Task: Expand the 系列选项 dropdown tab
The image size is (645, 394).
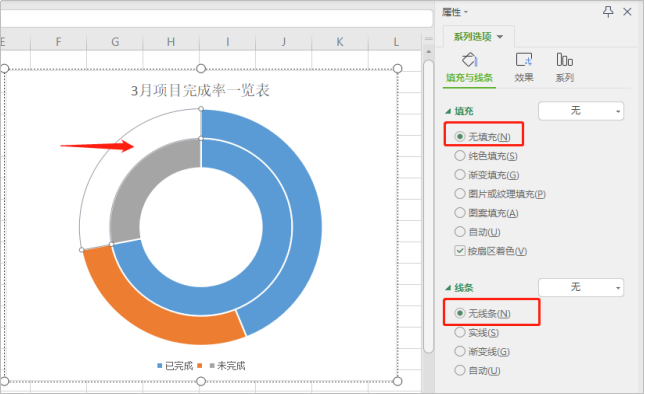Action: coord(478,37)
